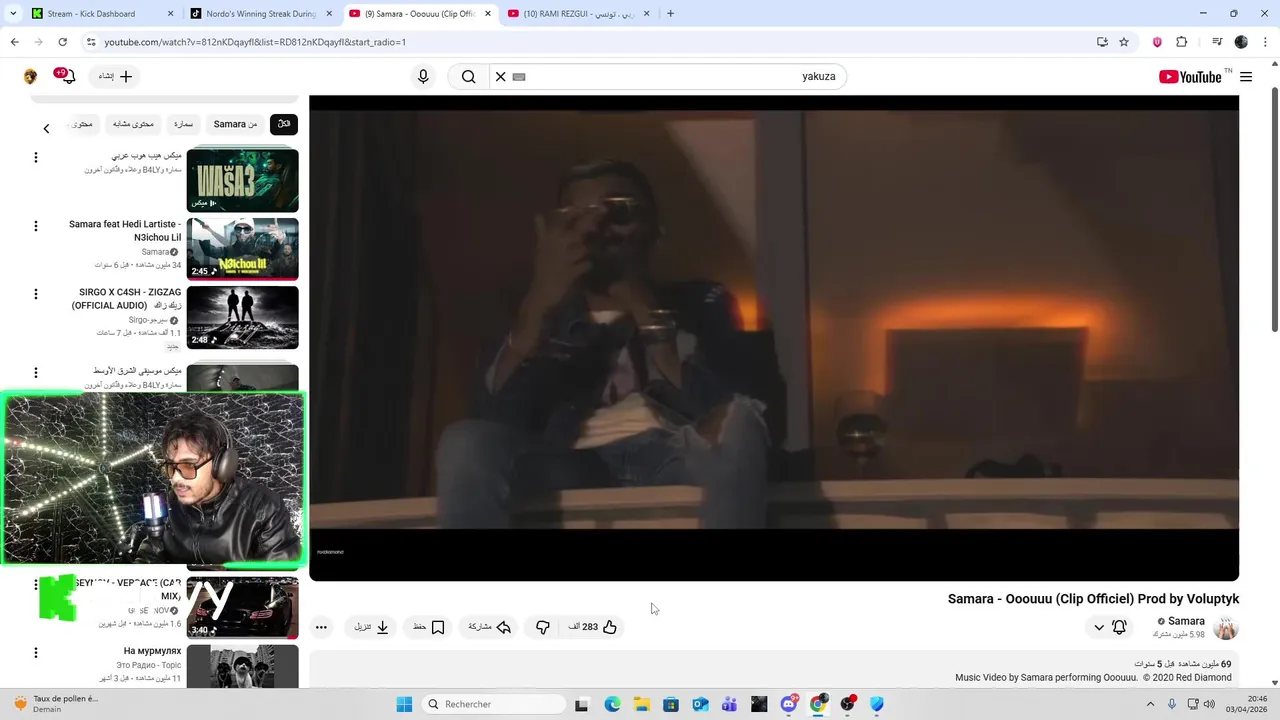This screenshot has height=720, width=1280.
Task: Open the На мурмулях video thumbnail
Action: [x=242, y=666]
